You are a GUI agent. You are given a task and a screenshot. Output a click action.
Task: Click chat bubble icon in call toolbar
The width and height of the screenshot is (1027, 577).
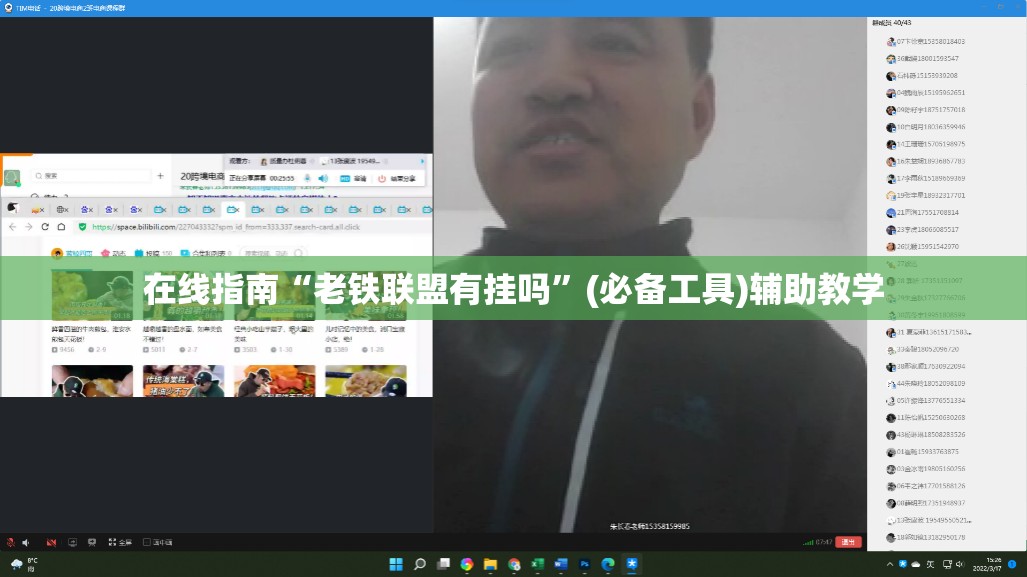pyautogui.click(x=92, y=542)
